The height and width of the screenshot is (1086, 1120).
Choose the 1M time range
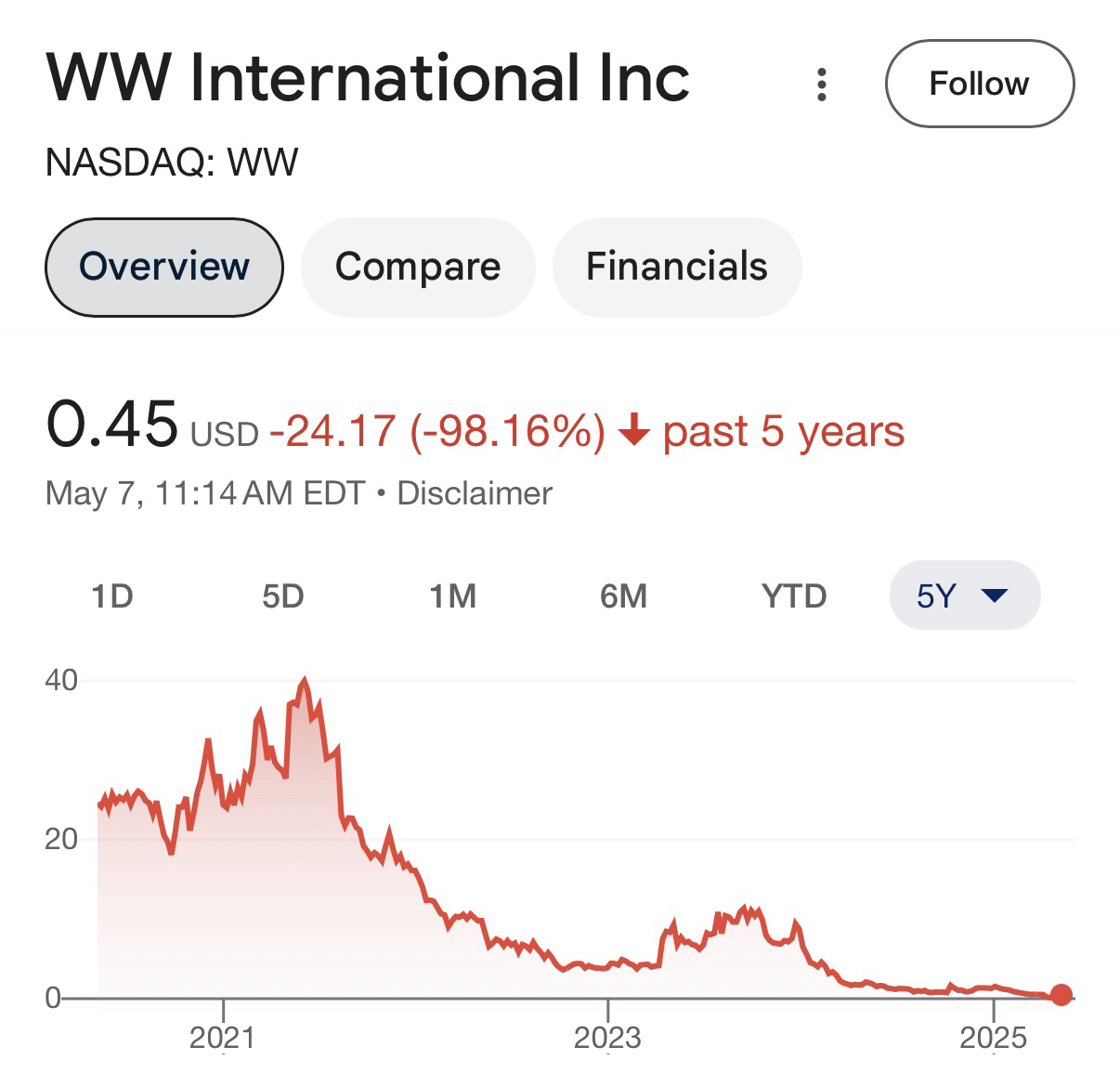click(x=453, y=595)
